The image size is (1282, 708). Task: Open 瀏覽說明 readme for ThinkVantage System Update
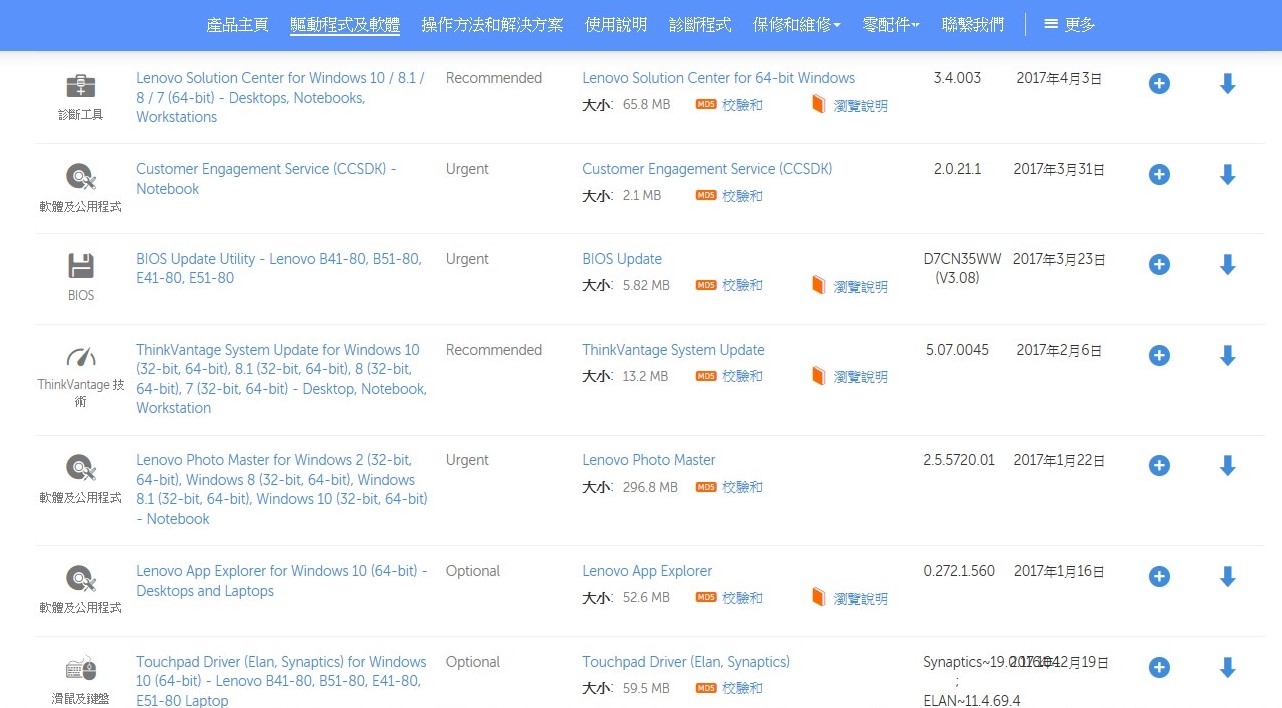[x=849, y=377]
